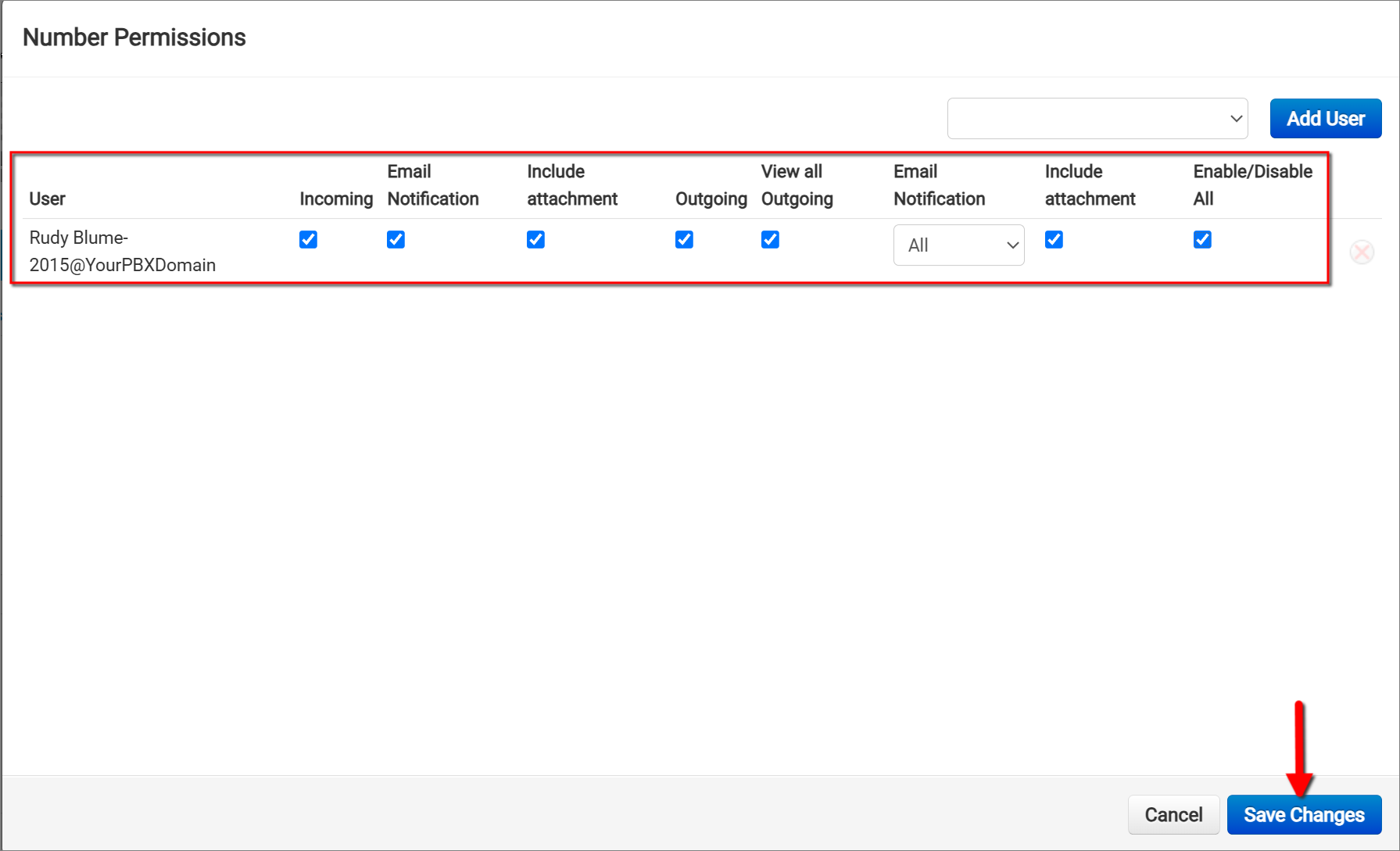This screenshot has width=1400, height=851.
Task: Open the user selection dropdown beside Add User
Action: [x=1097, y=119]
